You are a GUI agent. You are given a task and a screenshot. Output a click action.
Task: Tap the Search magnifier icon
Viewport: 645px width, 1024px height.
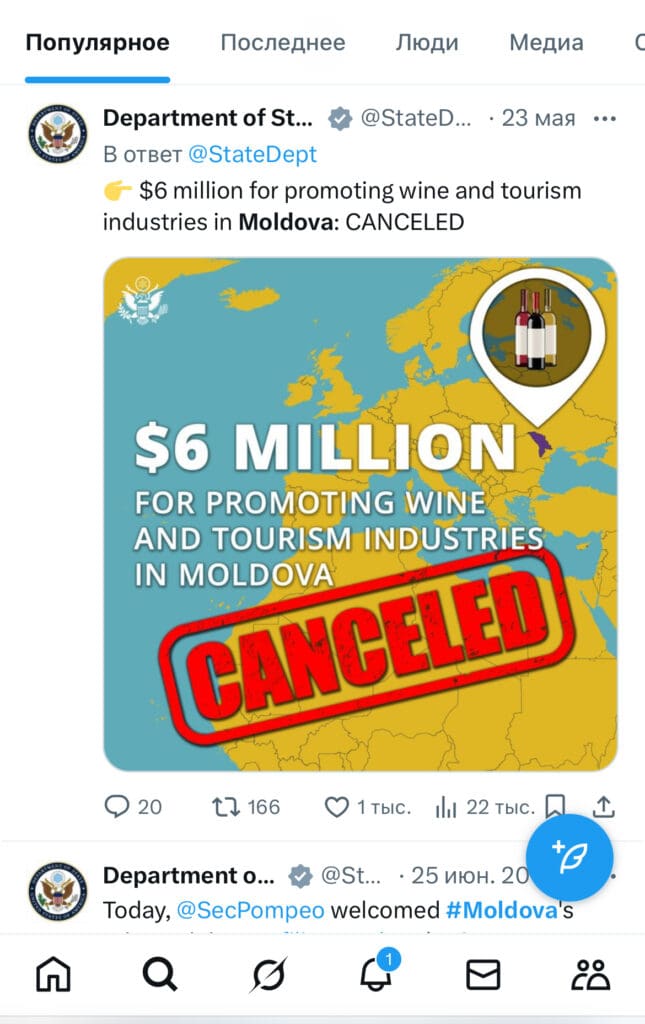[x=160, y=973]
